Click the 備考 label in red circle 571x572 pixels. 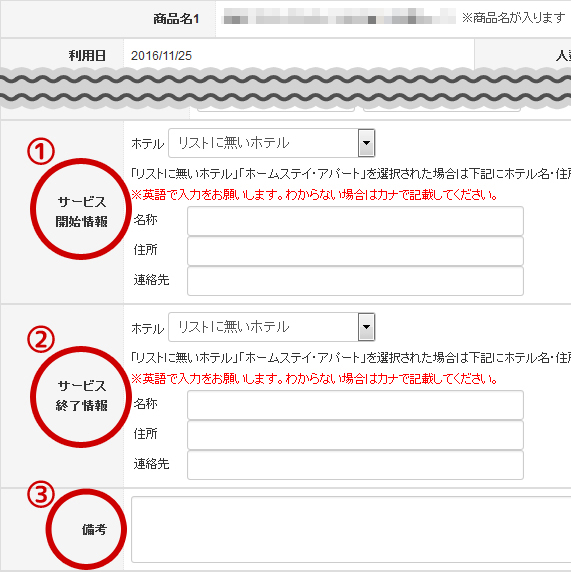(x=94, y=529)
